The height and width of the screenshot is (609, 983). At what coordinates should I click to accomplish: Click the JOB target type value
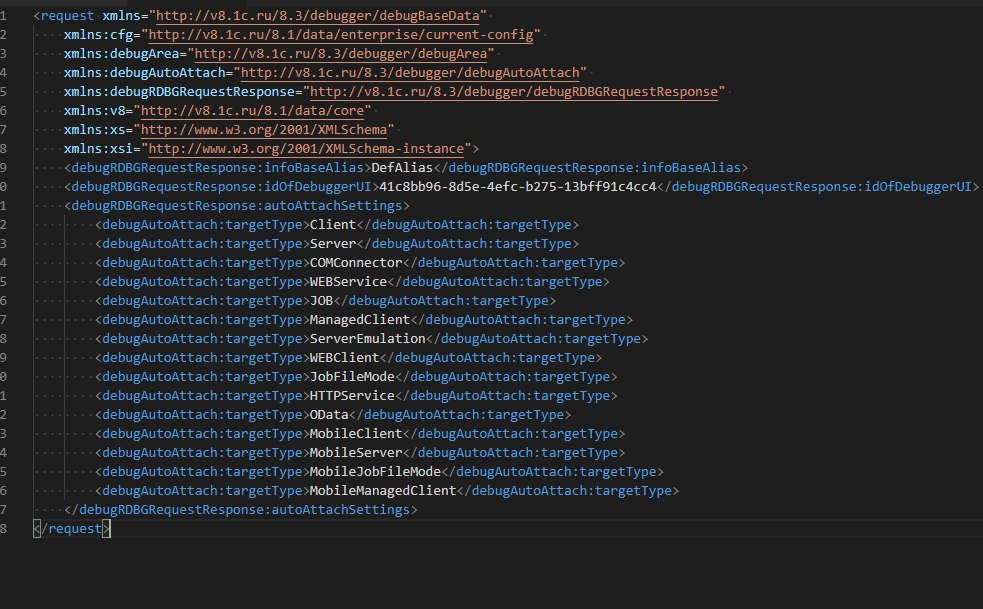pos(321,300)
